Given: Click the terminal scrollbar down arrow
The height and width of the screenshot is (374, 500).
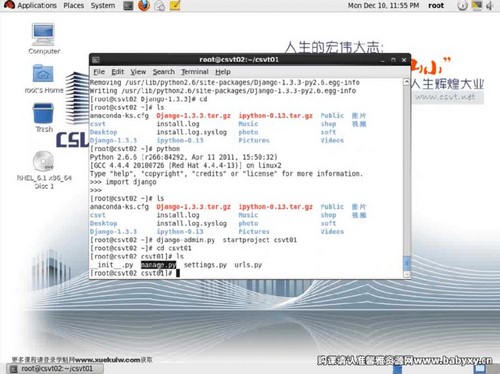Looking at the screenshot, I should [406, 274].
